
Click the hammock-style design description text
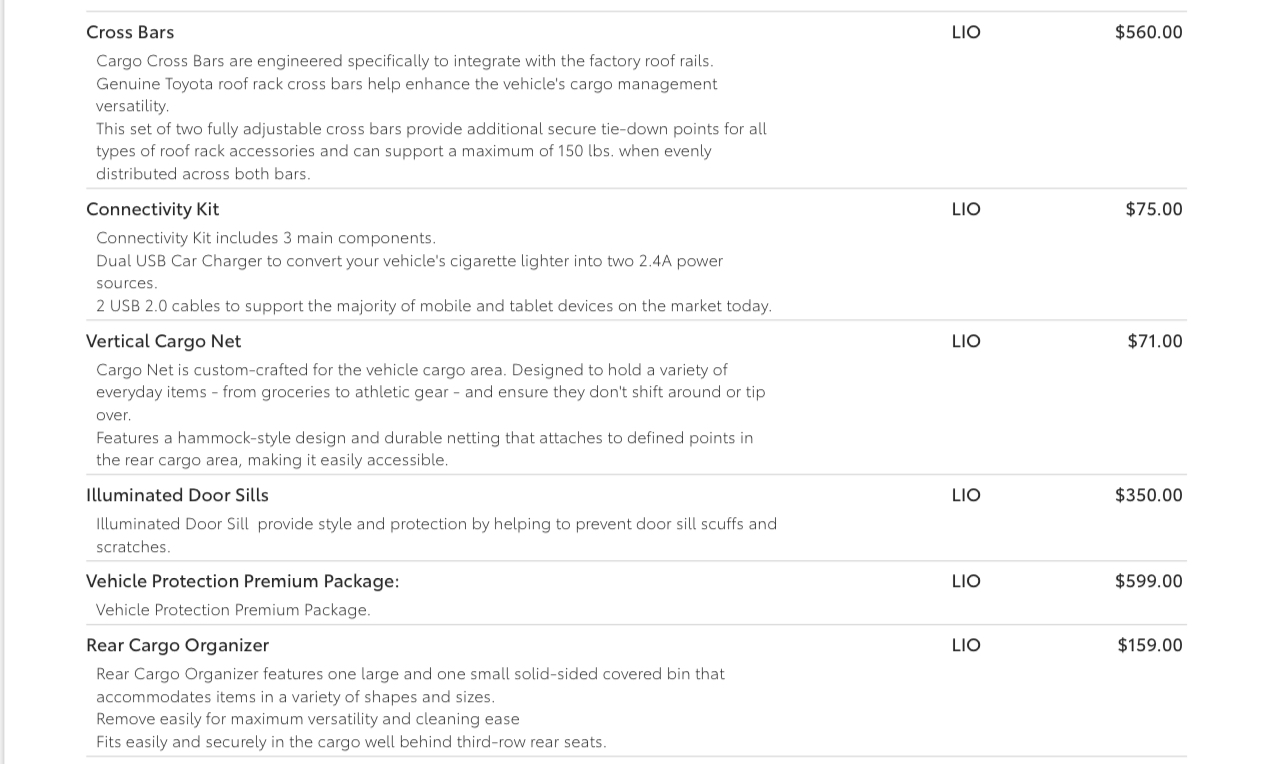[425, 449]
